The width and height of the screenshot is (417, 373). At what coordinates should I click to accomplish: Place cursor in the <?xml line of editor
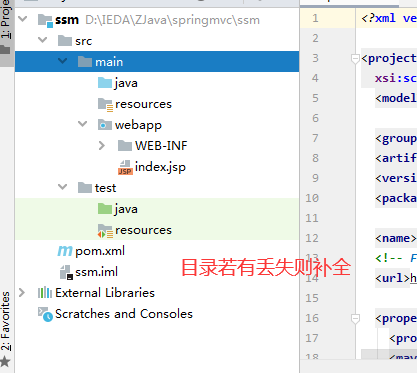(389, 18)
